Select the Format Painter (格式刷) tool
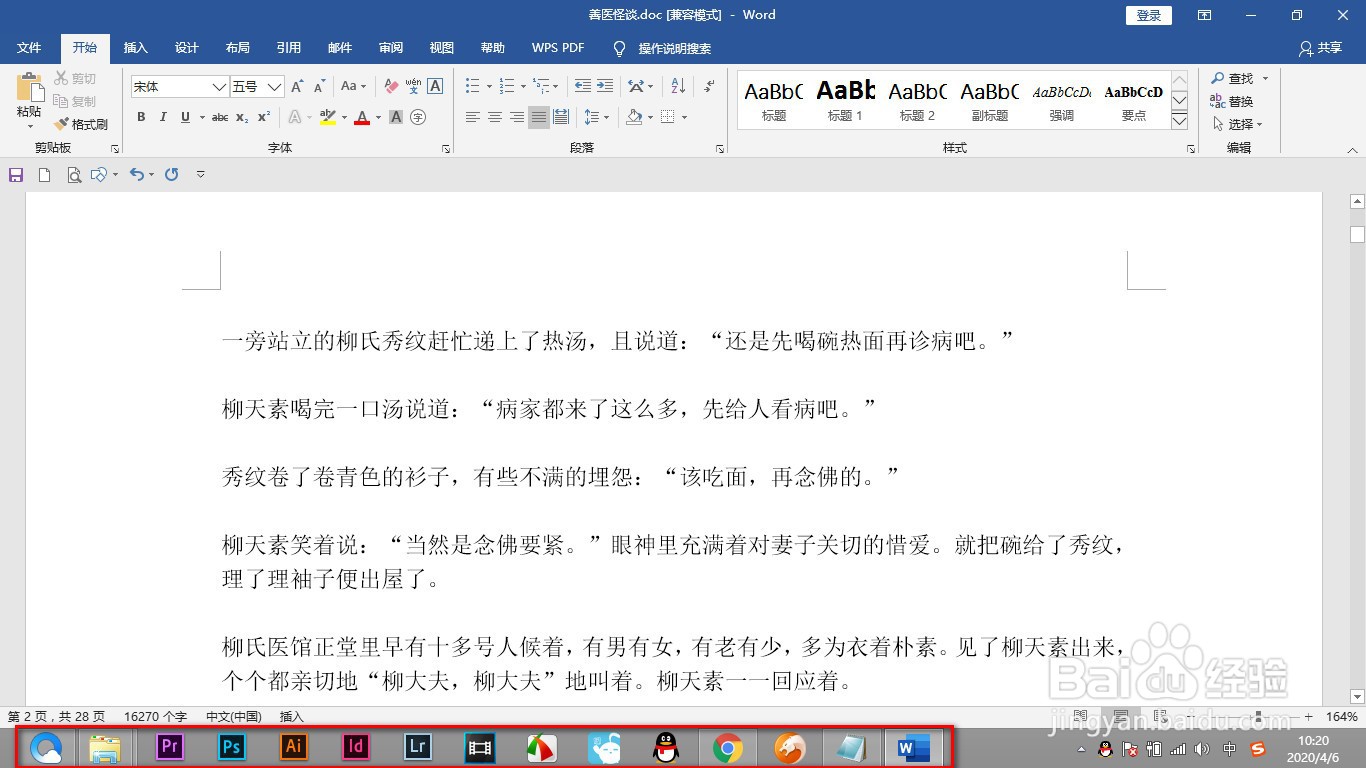 [x=83, y=124]
